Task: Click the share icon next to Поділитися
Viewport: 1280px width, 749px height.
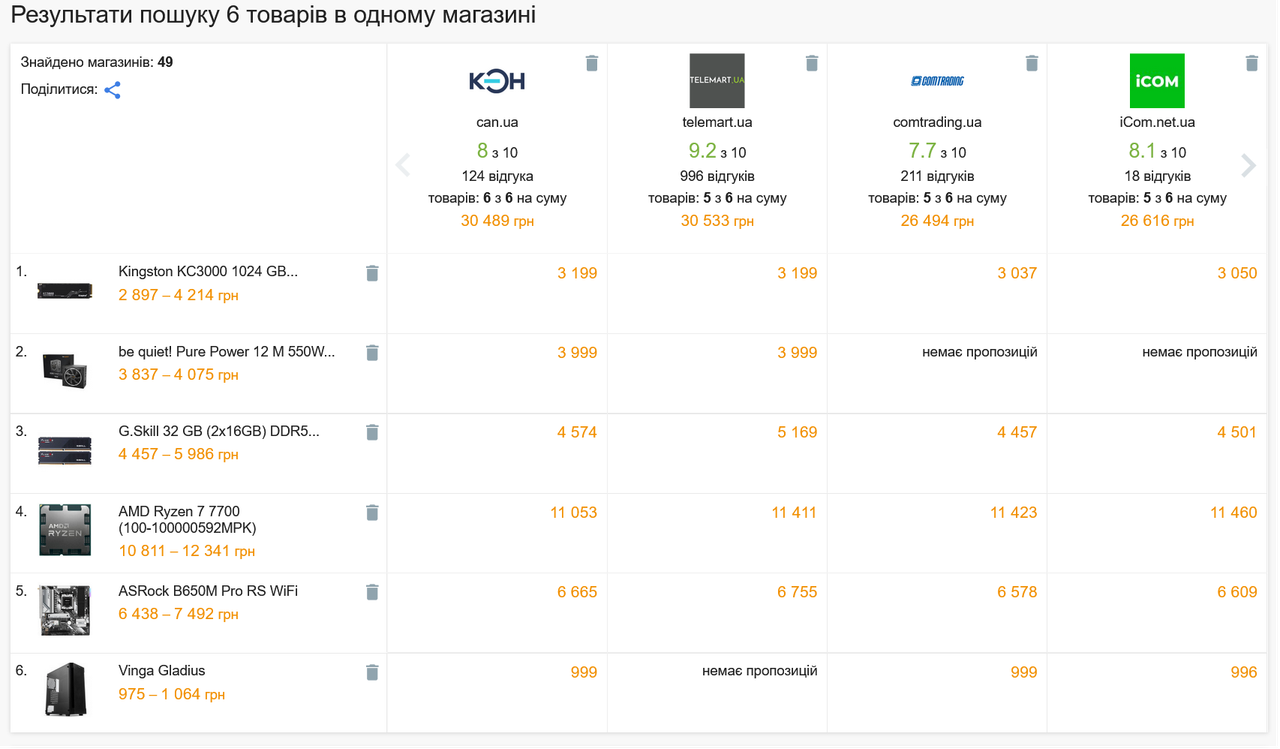Action: click(x=113, y=90)
